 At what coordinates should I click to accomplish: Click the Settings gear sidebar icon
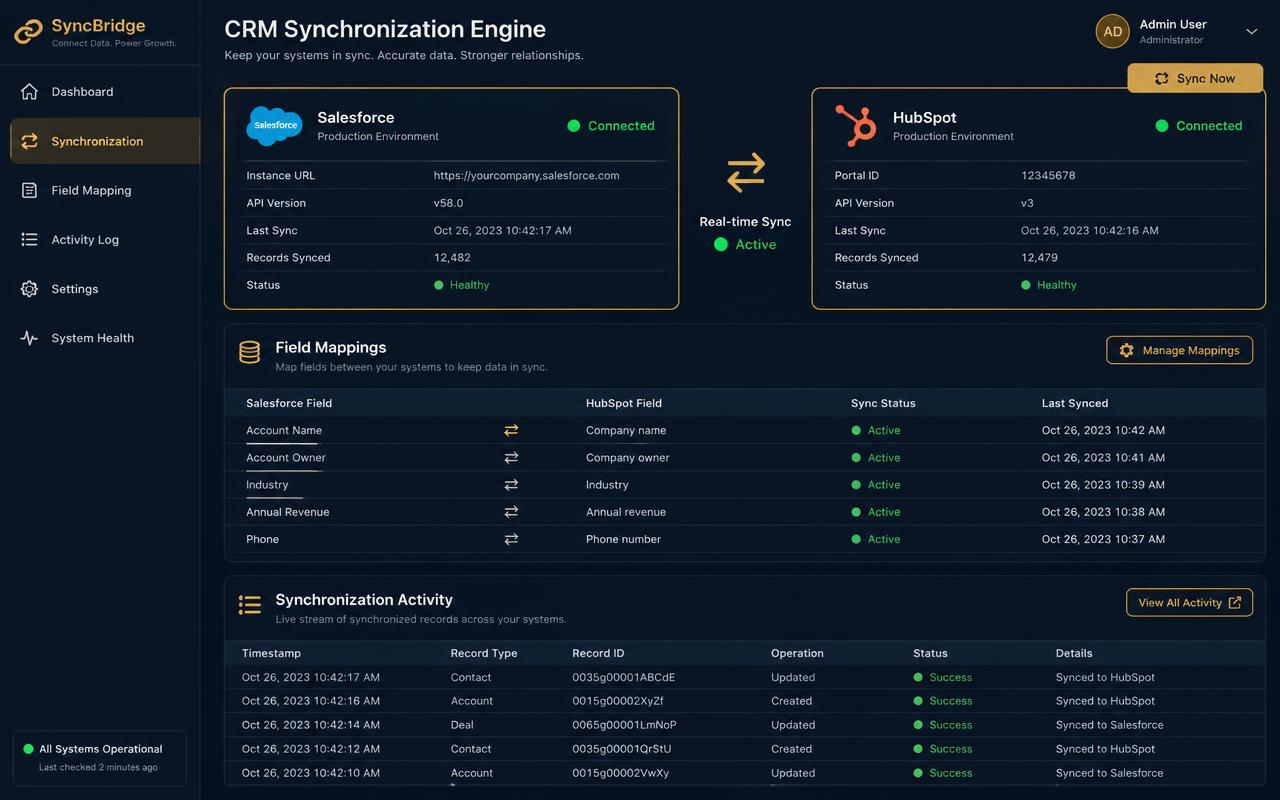[29, 289]
